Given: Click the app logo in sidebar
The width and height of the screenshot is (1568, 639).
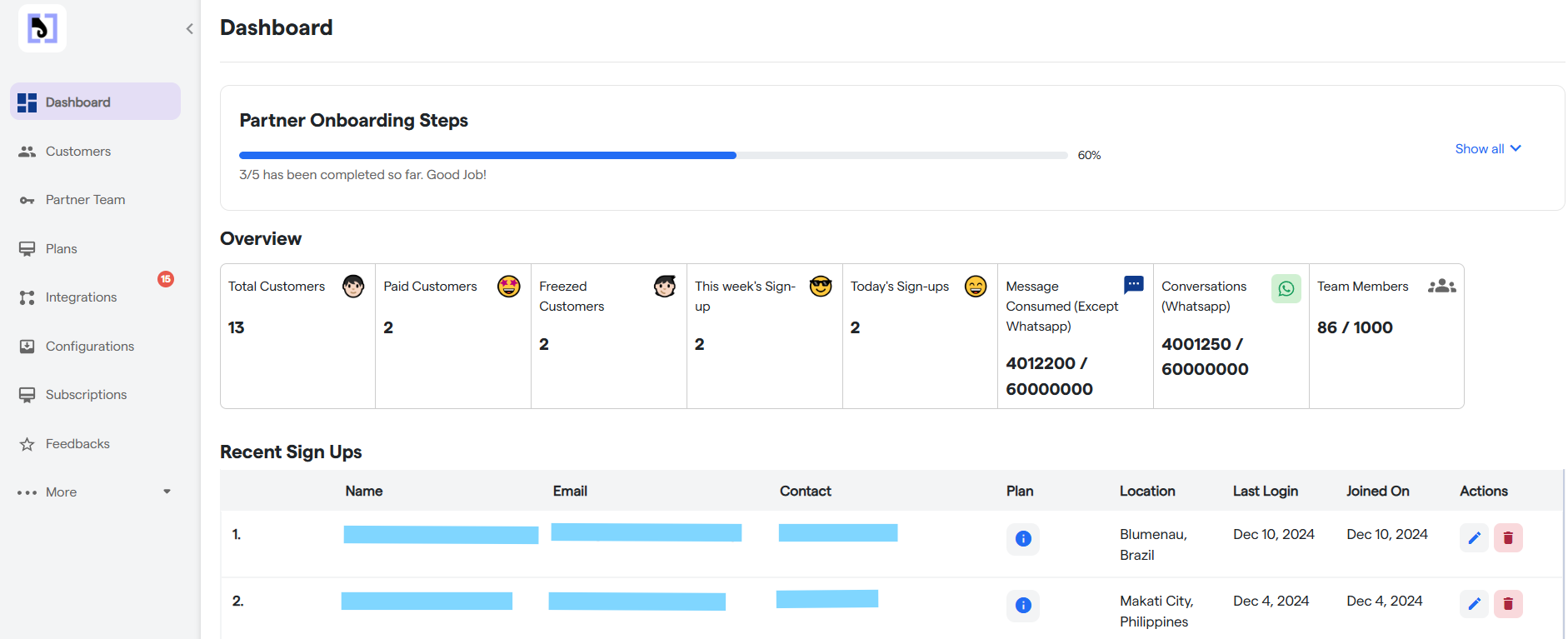Looking at the screenshot, I should 42,28.
